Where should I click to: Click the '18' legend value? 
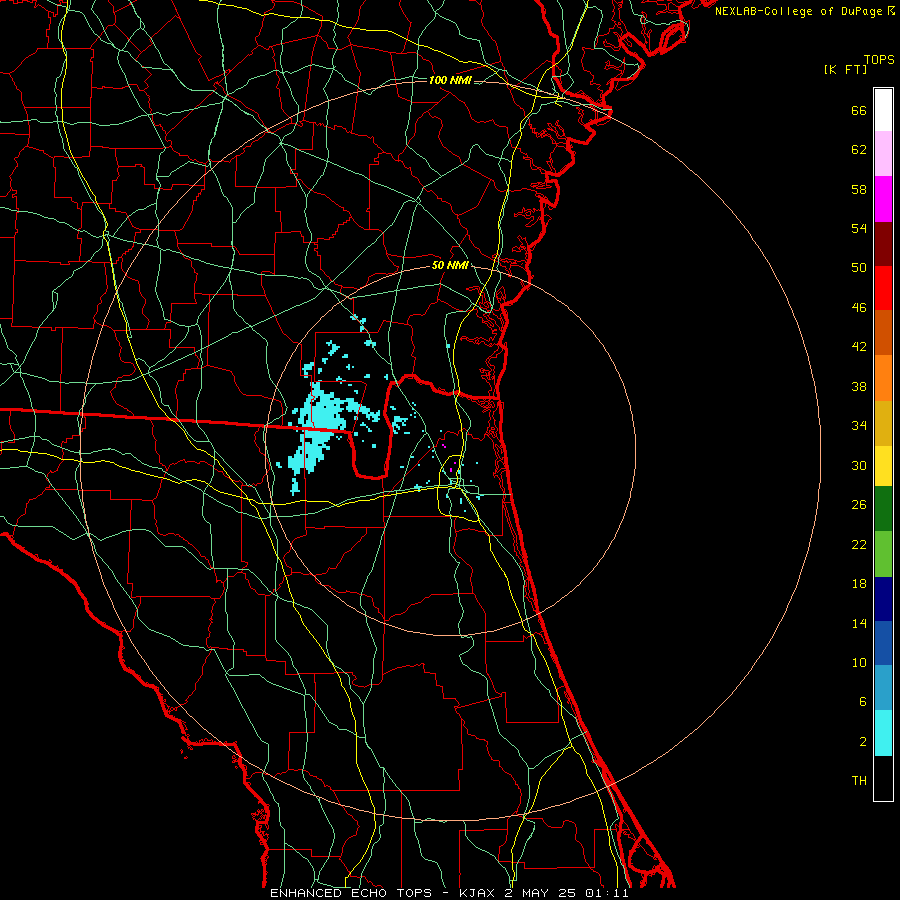[859, 584]
